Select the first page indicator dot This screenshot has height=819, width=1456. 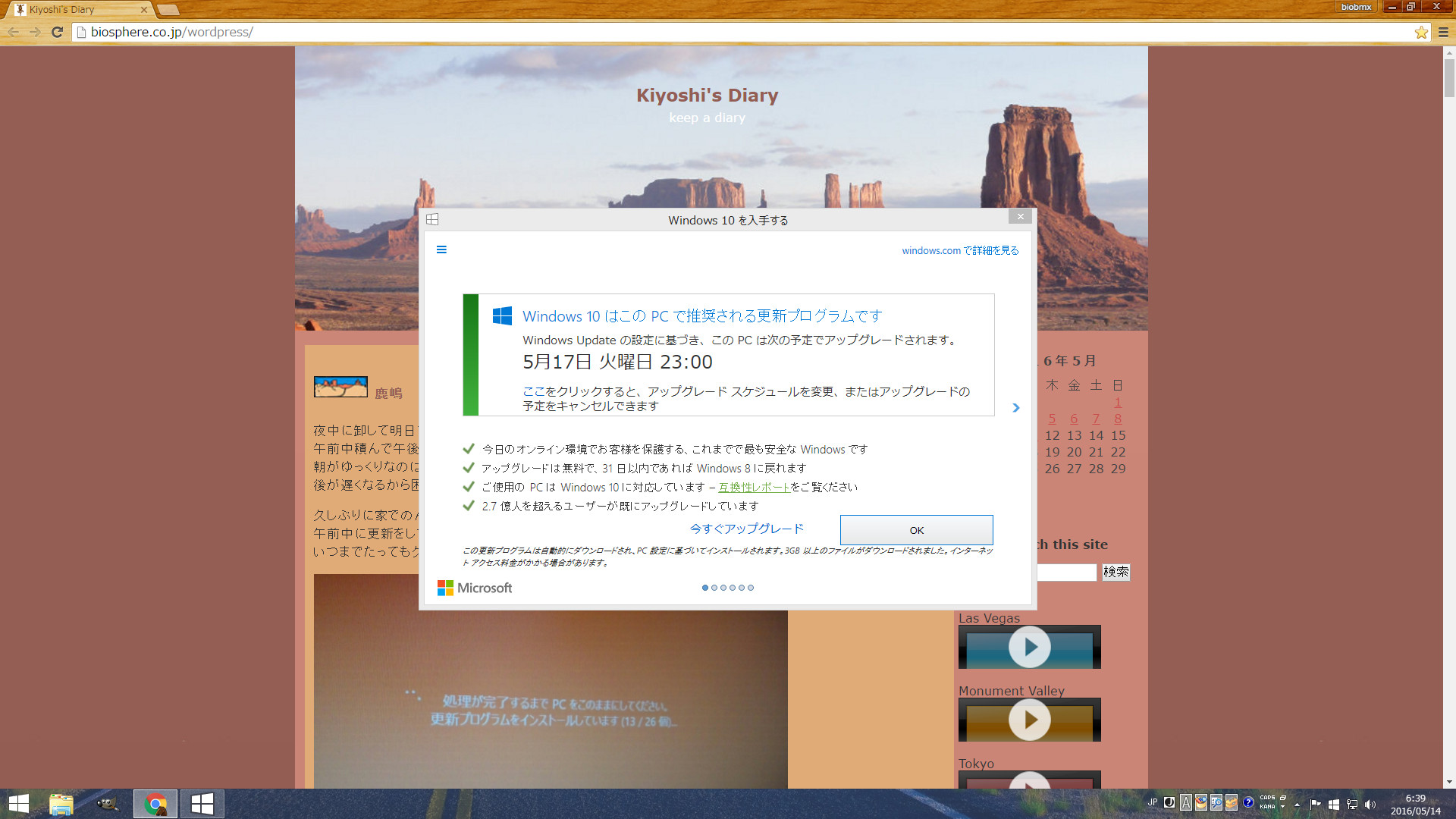click(705, 588)
